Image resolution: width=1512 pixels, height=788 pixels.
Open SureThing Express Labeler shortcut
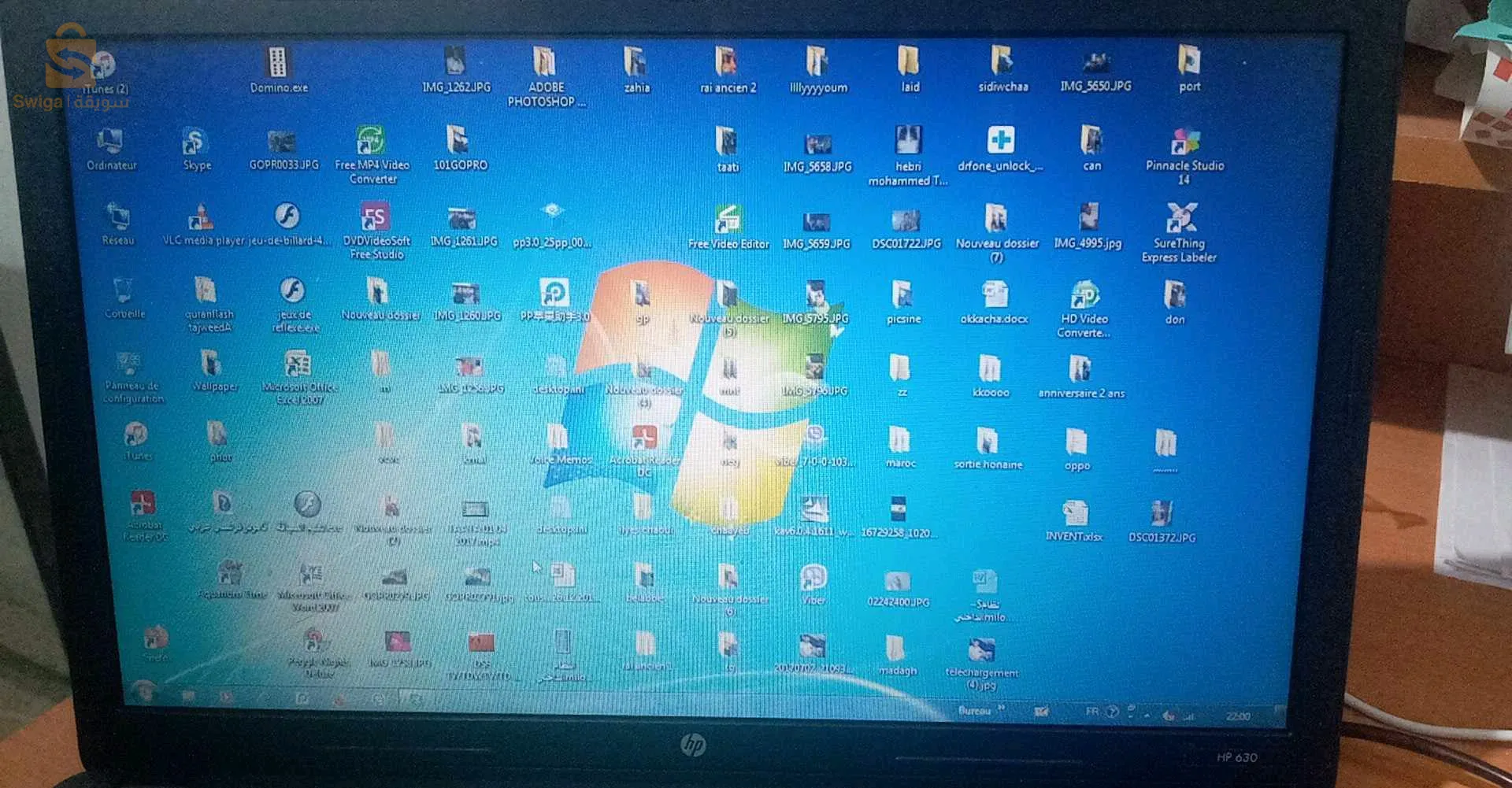(x=1180, y=219)
